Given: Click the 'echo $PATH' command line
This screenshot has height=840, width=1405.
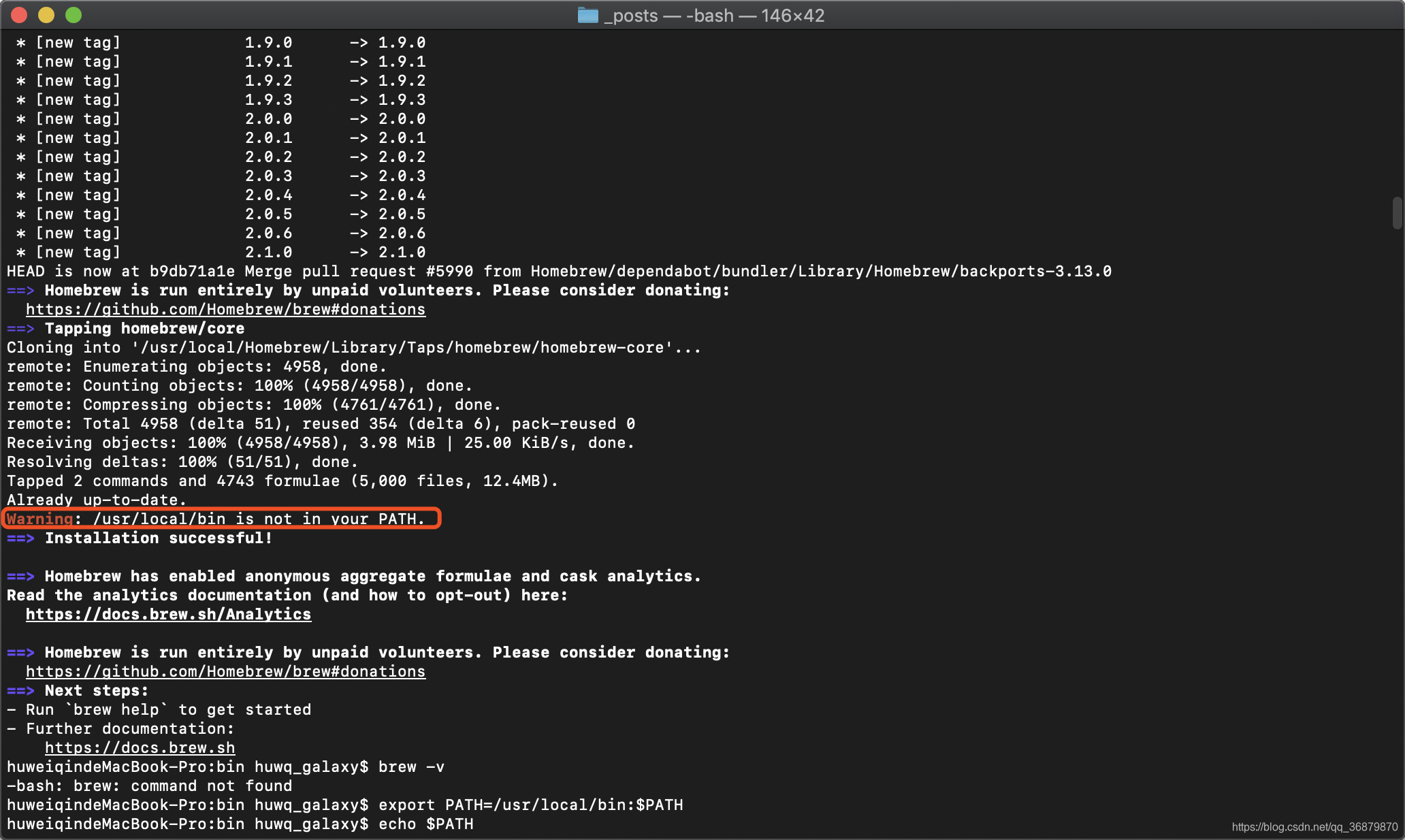Looking at the screenshot, I should (425, 824).
